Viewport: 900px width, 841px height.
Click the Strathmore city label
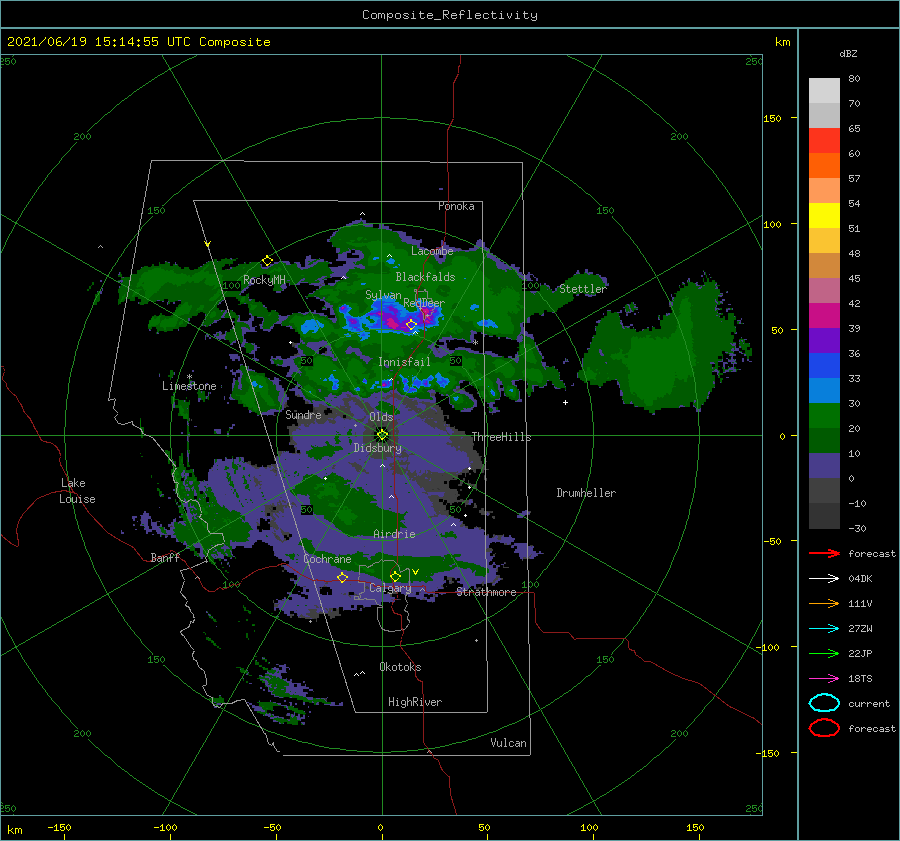click(x=486, y=592)
